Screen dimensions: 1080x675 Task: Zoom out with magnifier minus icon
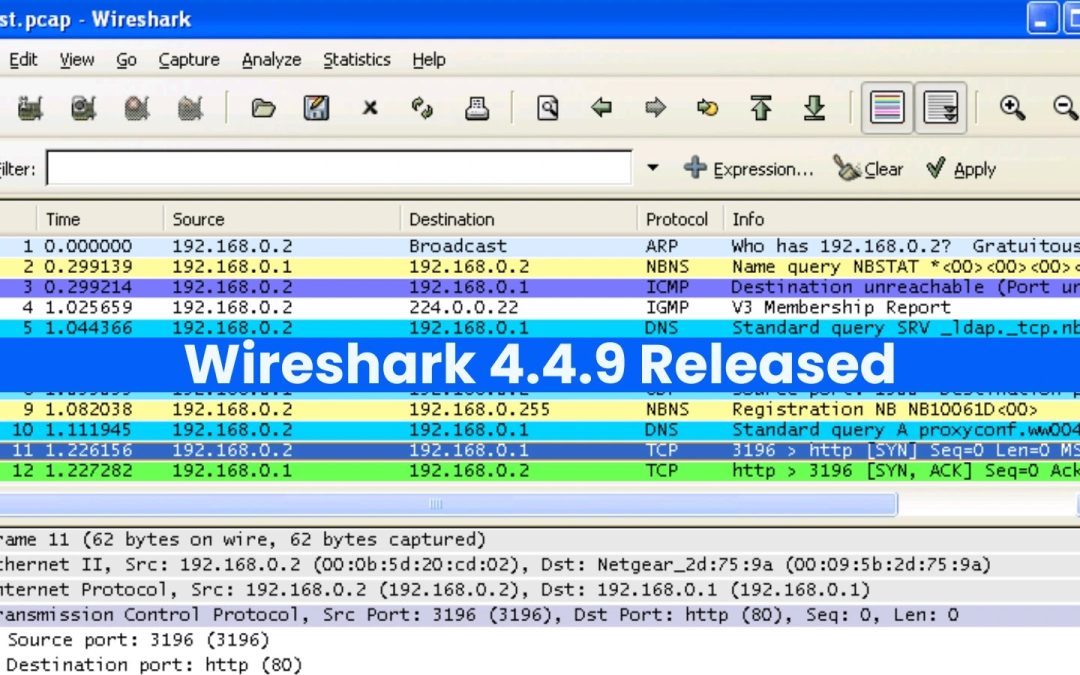pos(1066,107)
